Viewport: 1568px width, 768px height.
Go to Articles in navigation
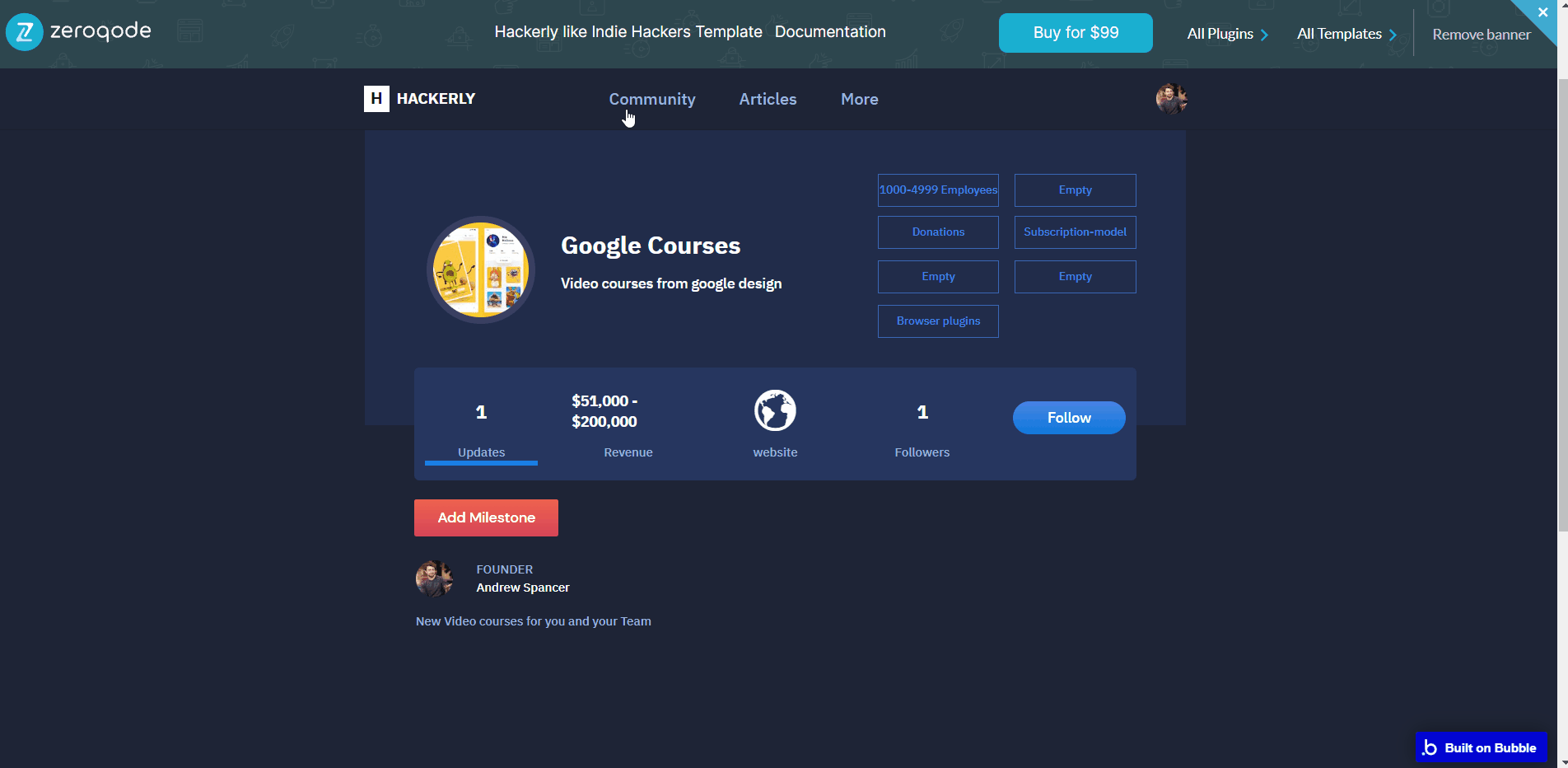click(x=768, y=99)
